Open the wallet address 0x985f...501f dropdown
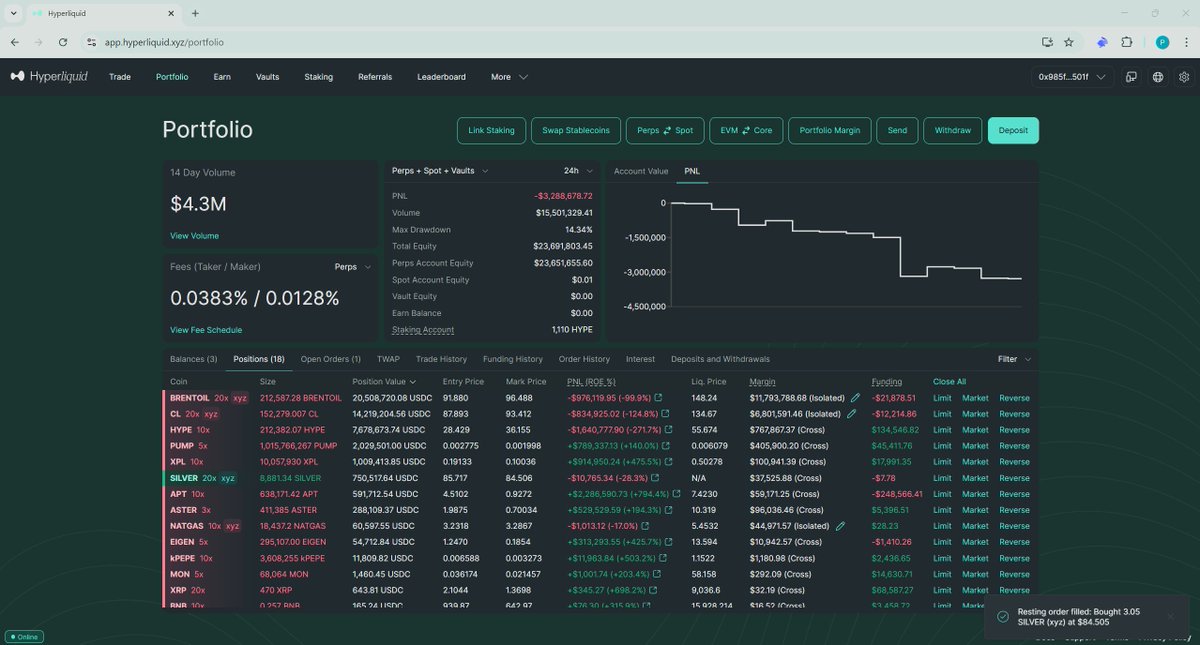 coord(1073,77)
